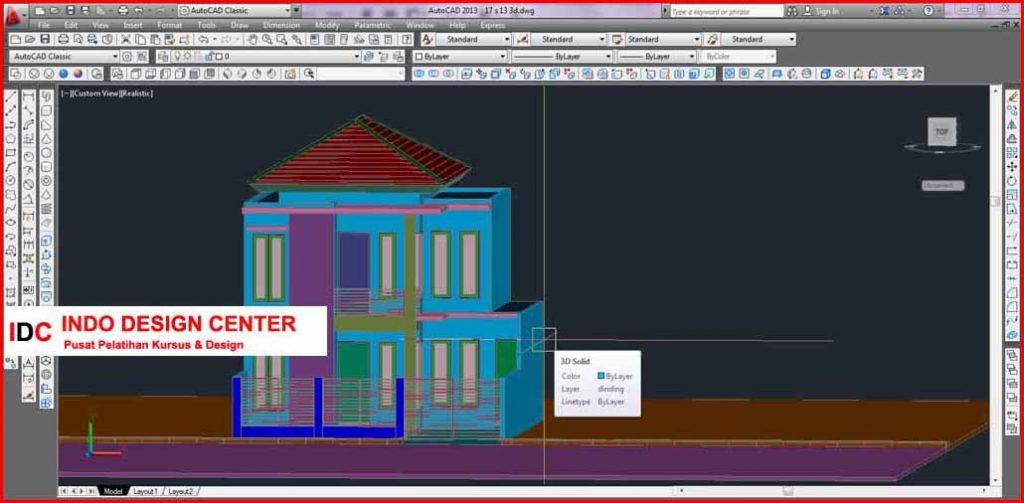Click the Plot printer icon in Standard toolbar
Screen dimensions: 1024x503
coord(63,39)
